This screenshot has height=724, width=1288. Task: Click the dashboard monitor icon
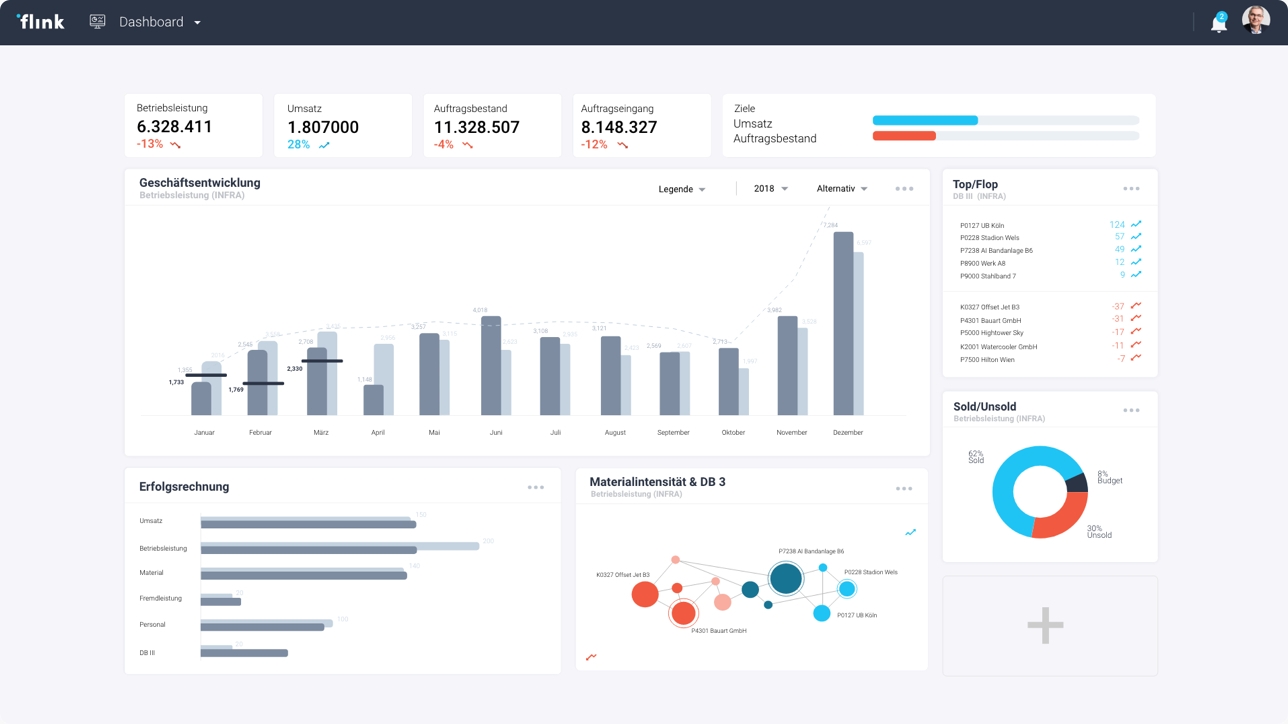[x=97, y=21]
